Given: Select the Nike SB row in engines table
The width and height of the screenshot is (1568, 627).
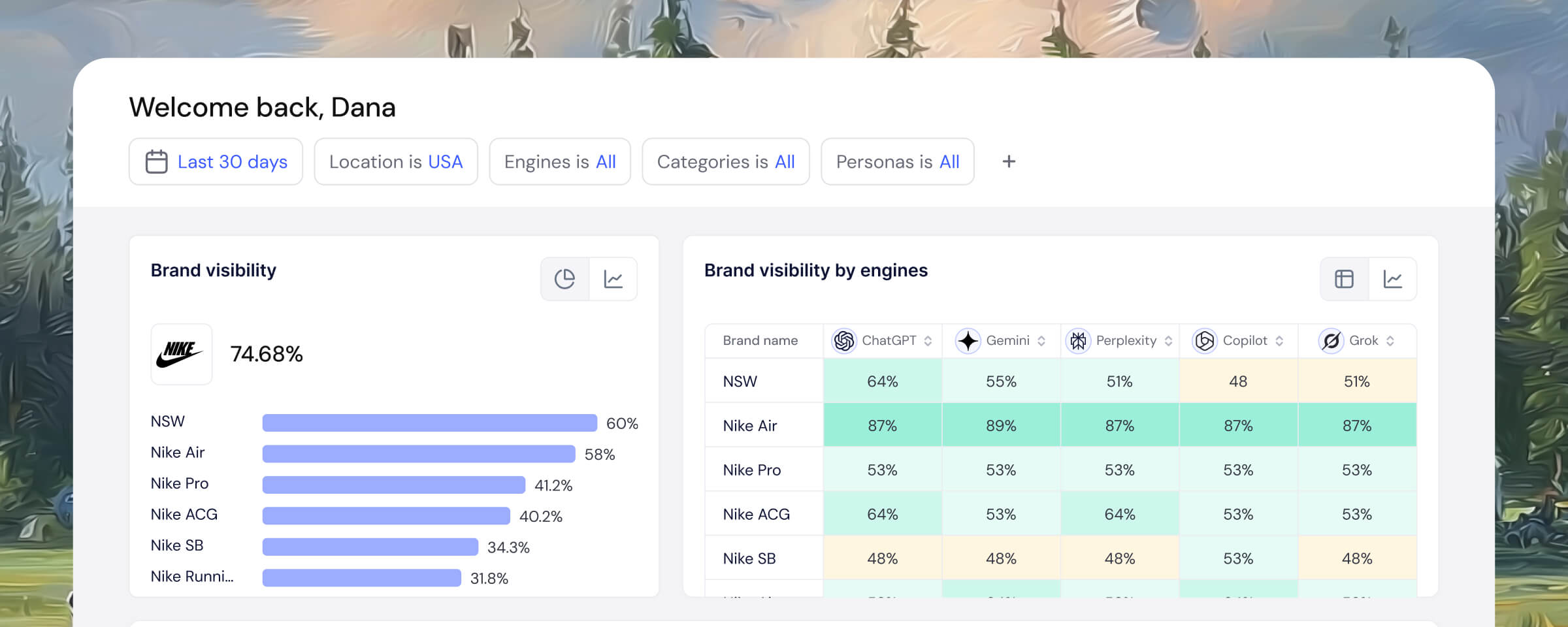Looking at the screenshot, I should (1060, 558).
